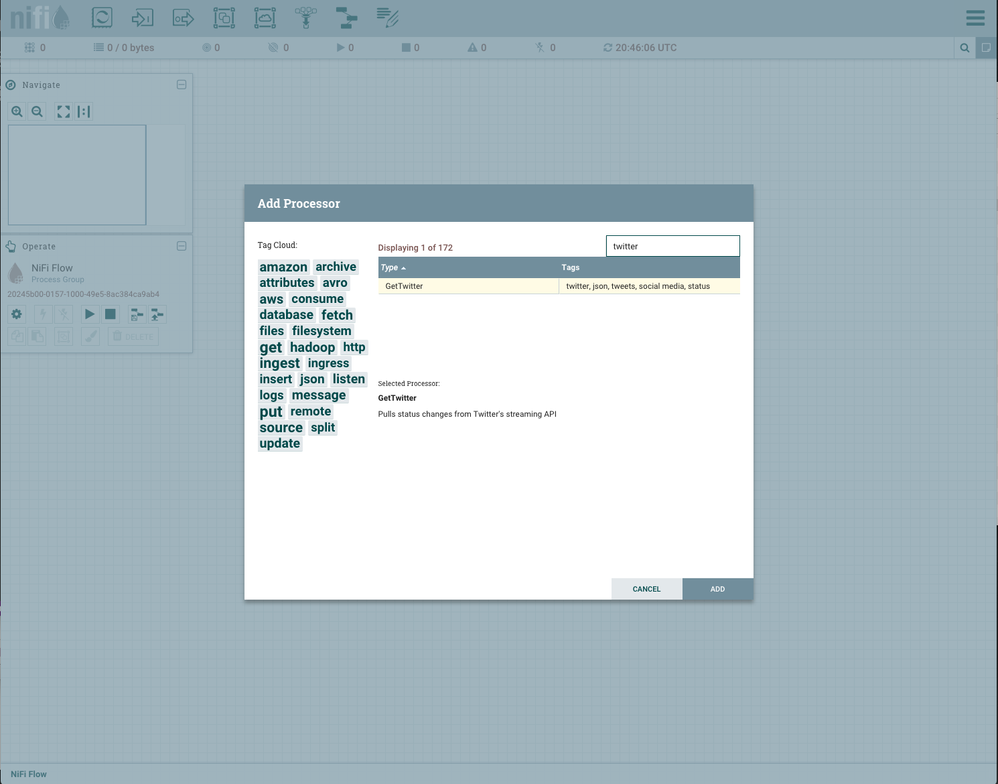Image resolution: width=998 pixels, height=784 pixels.
Task: Sort by the Type column header
Action: coord(468,267)
